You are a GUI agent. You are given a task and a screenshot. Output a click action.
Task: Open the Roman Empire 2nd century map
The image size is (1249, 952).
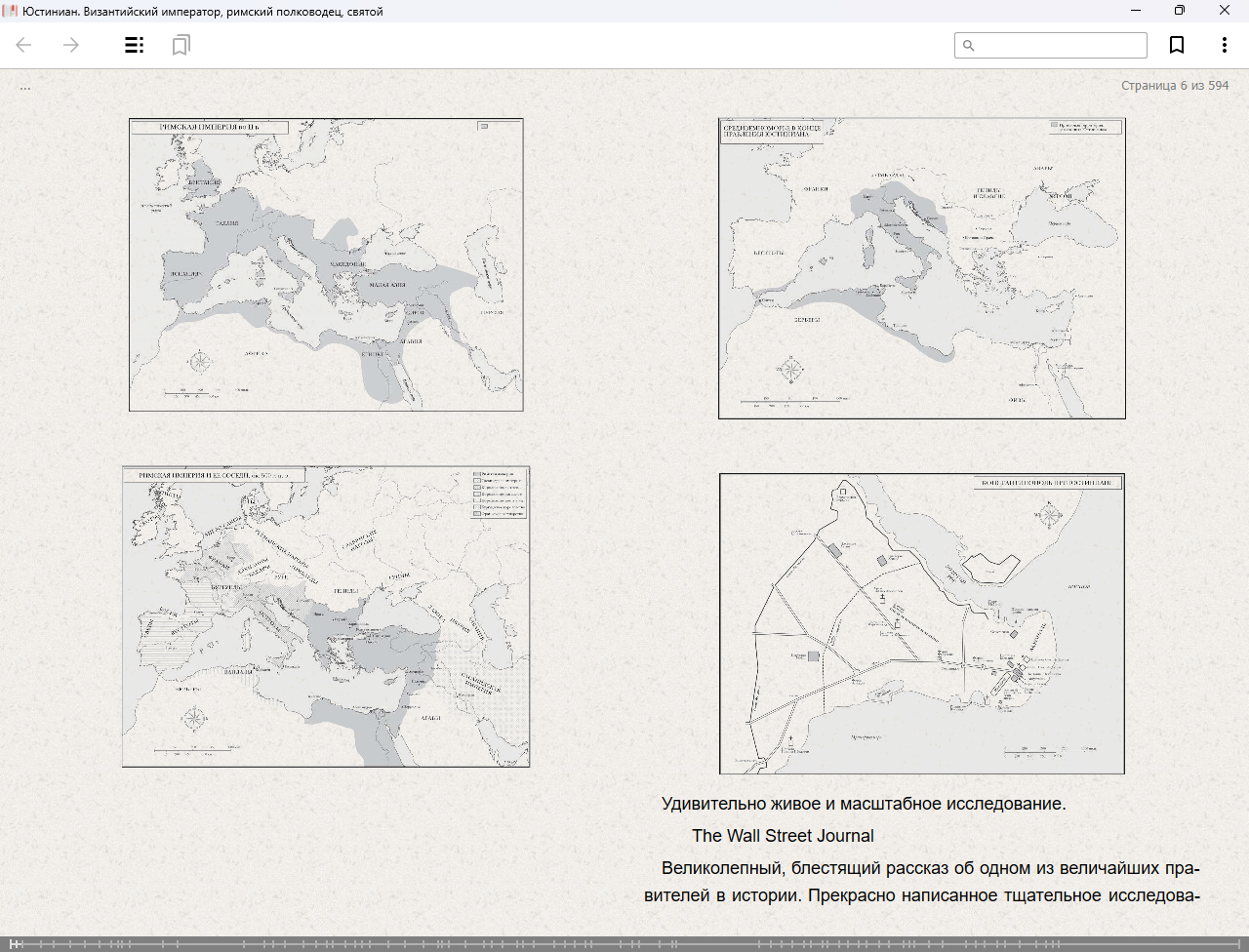click(x=326, y=264)
